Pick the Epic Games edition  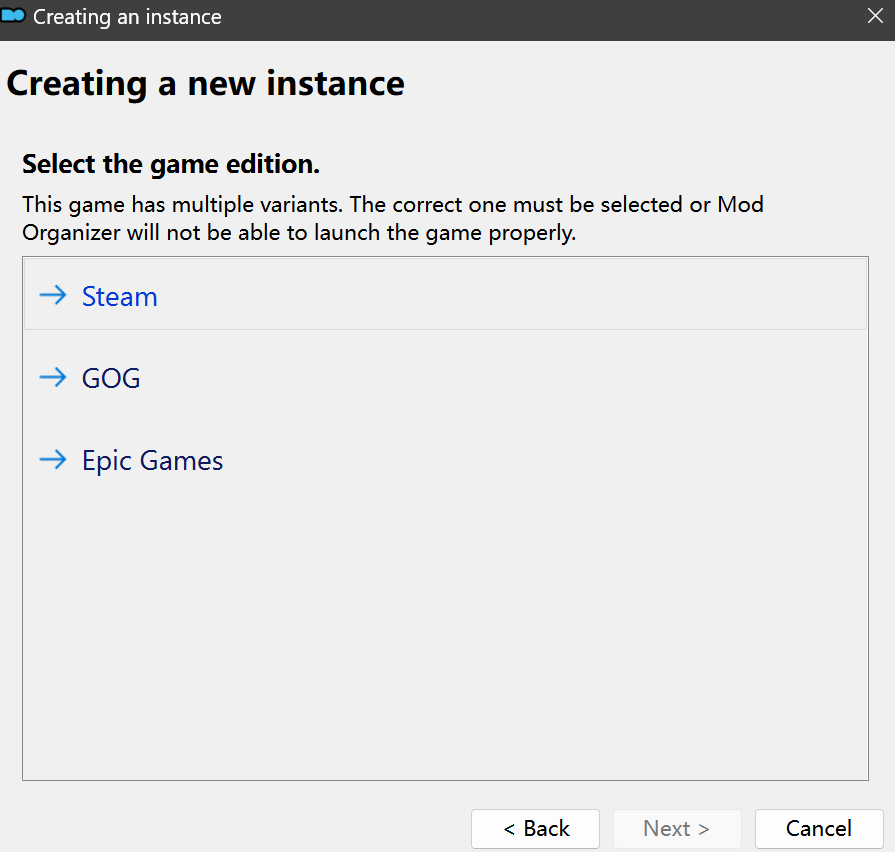point(445,459)
